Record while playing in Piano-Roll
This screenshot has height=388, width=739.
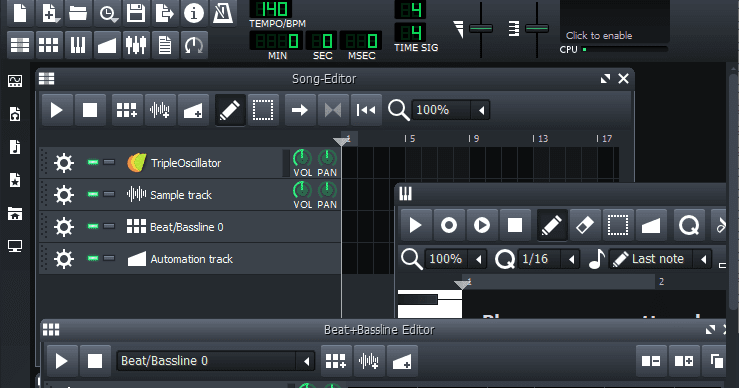482,225
